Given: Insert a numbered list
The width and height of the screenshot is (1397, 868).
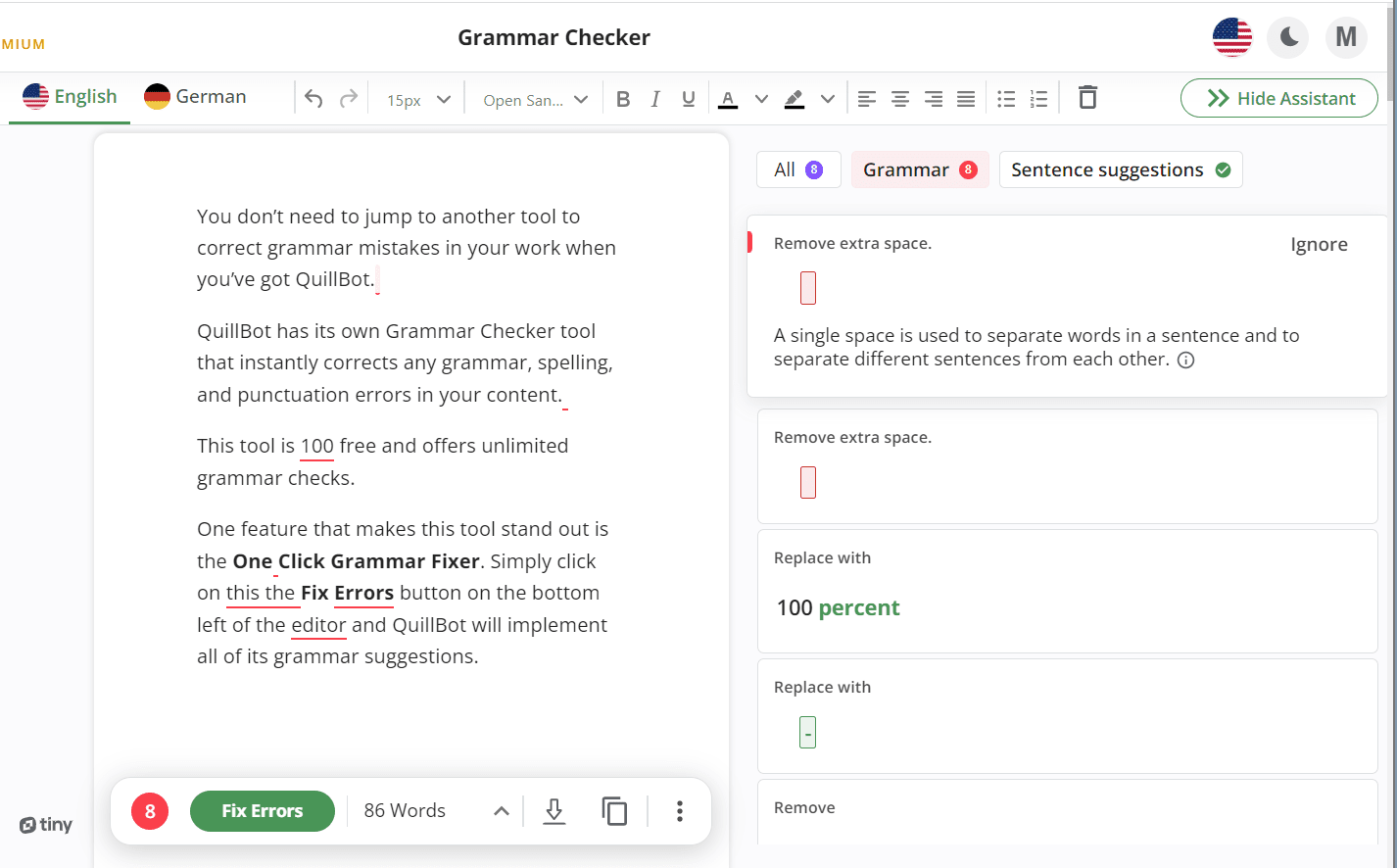Looking at the screenshot, I should click(1039, 99).
